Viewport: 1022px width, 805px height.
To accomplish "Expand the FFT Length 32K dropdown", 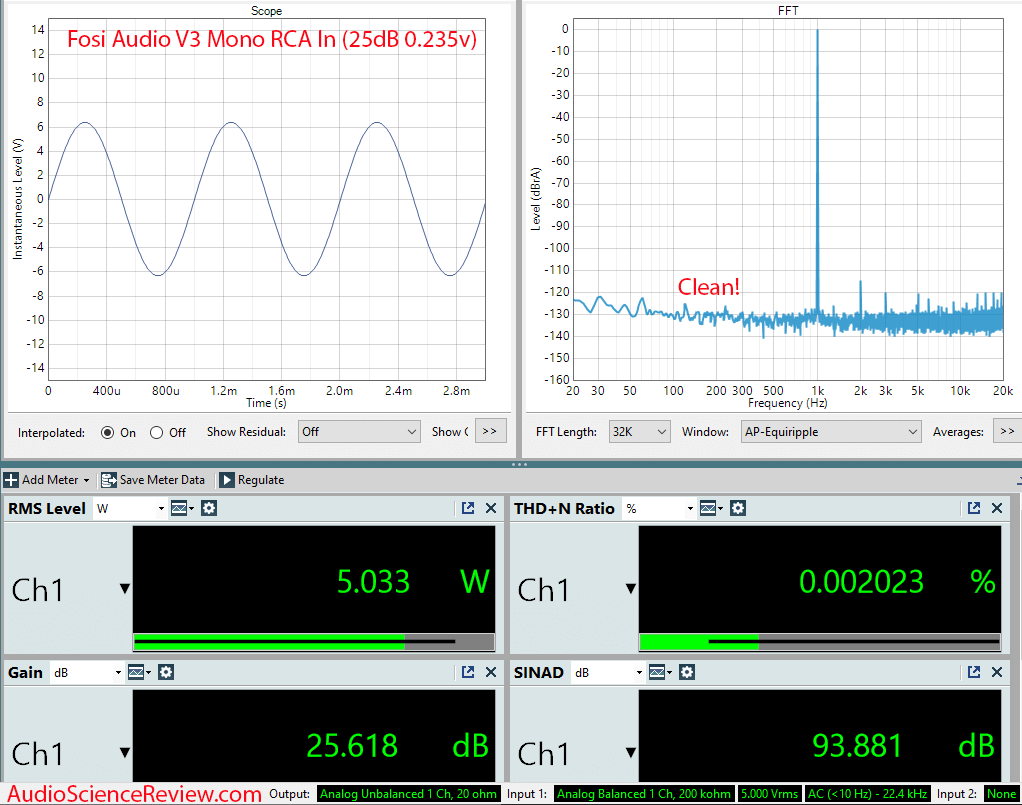I will [639, 432].
